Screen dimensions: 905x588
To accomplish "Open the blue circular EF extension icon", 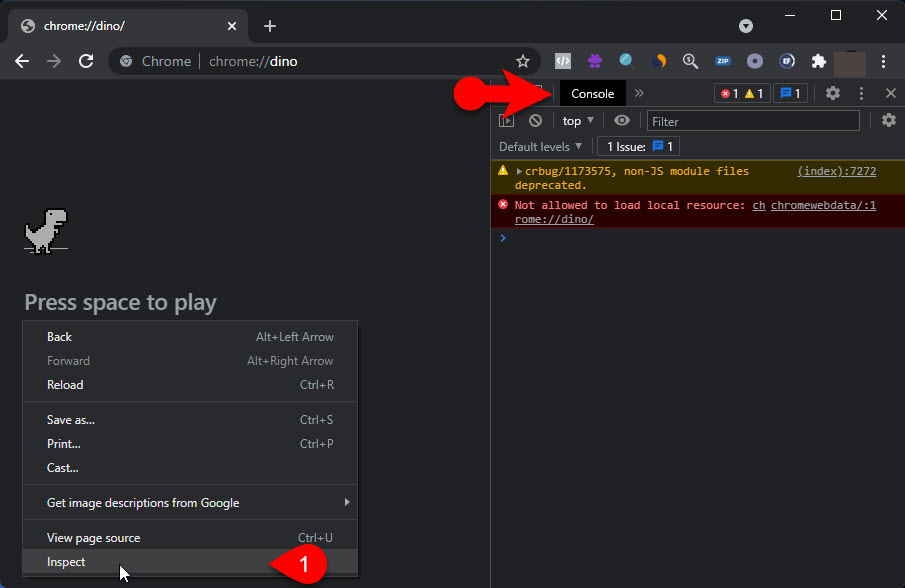I will coord(787,61).
